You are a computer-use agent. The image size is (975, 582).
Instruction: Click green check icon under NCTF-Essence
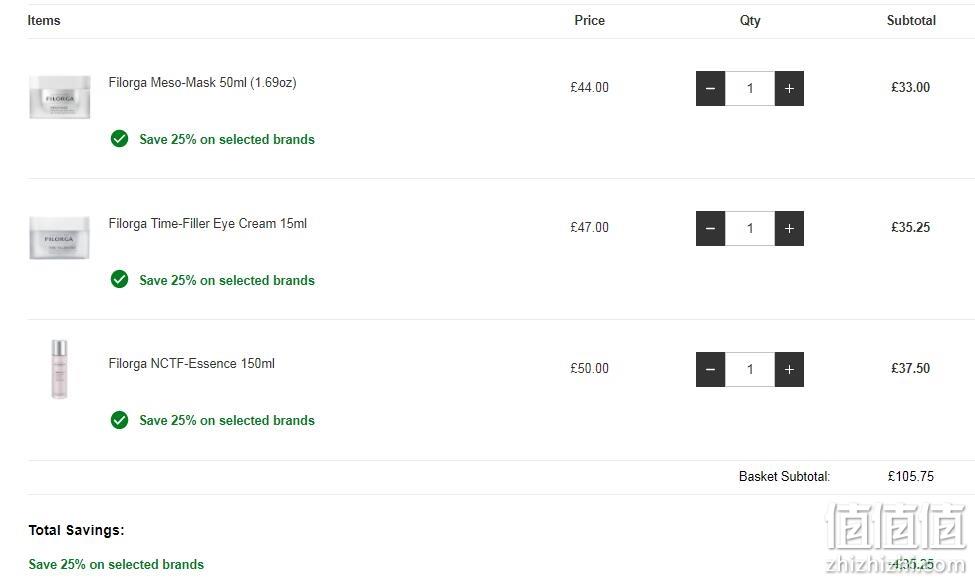tap(119, 420)
